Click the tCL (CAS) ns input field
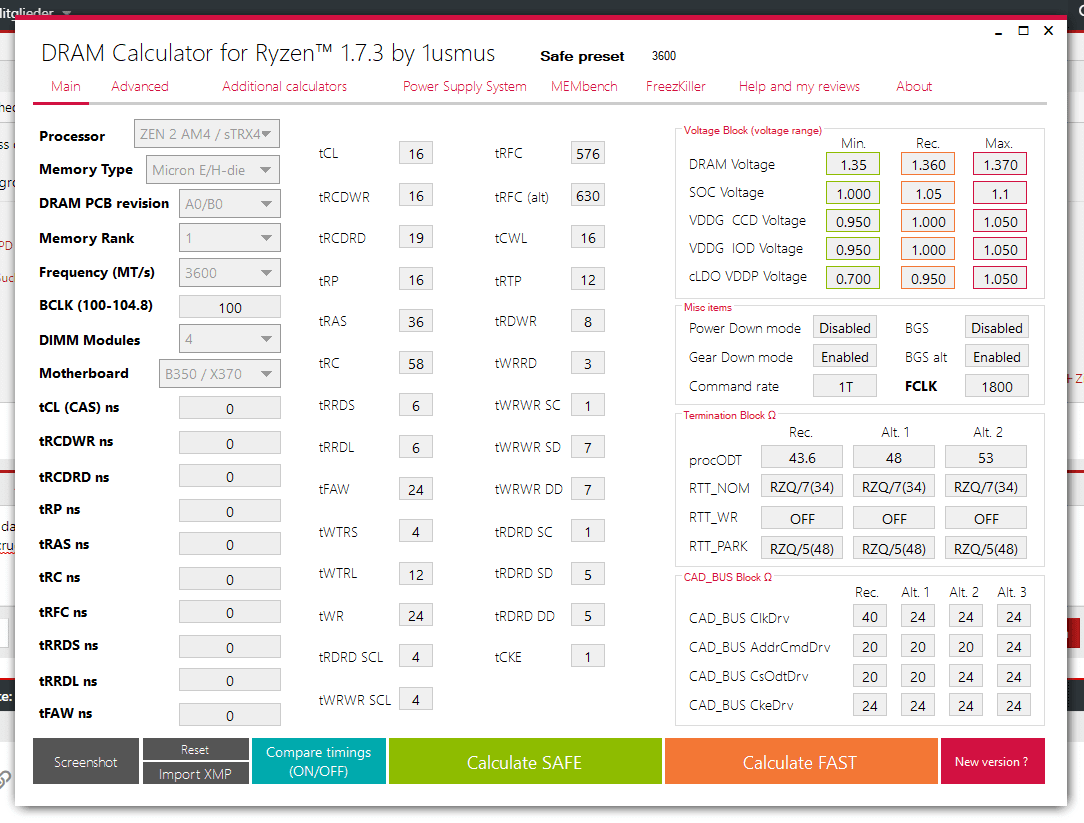The height and width of the screenshot is (823, 1084). (230, 408)
